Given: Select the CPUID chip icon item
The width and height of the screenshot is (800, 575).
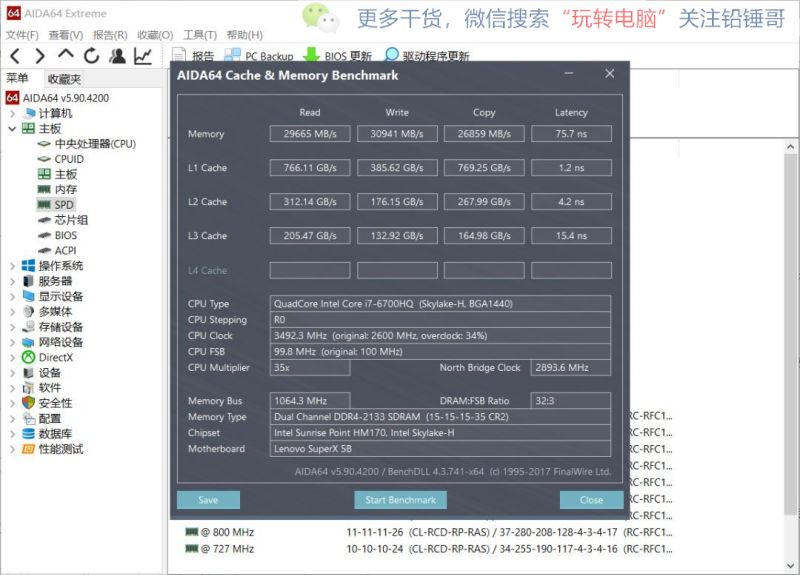Looking at the screenshot, I should click(x=44, y=159).
